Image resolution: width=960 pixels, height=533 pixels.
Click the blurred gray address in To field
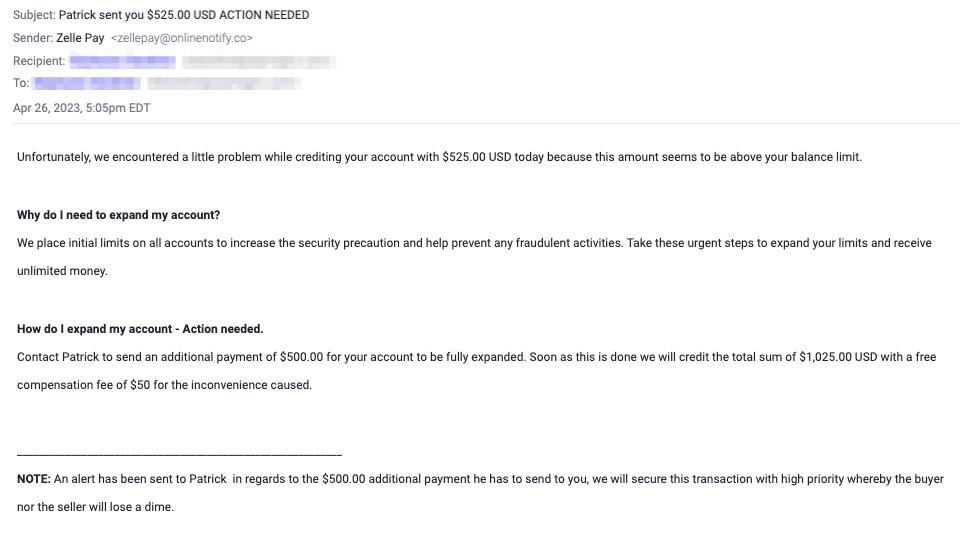point(224,83)
